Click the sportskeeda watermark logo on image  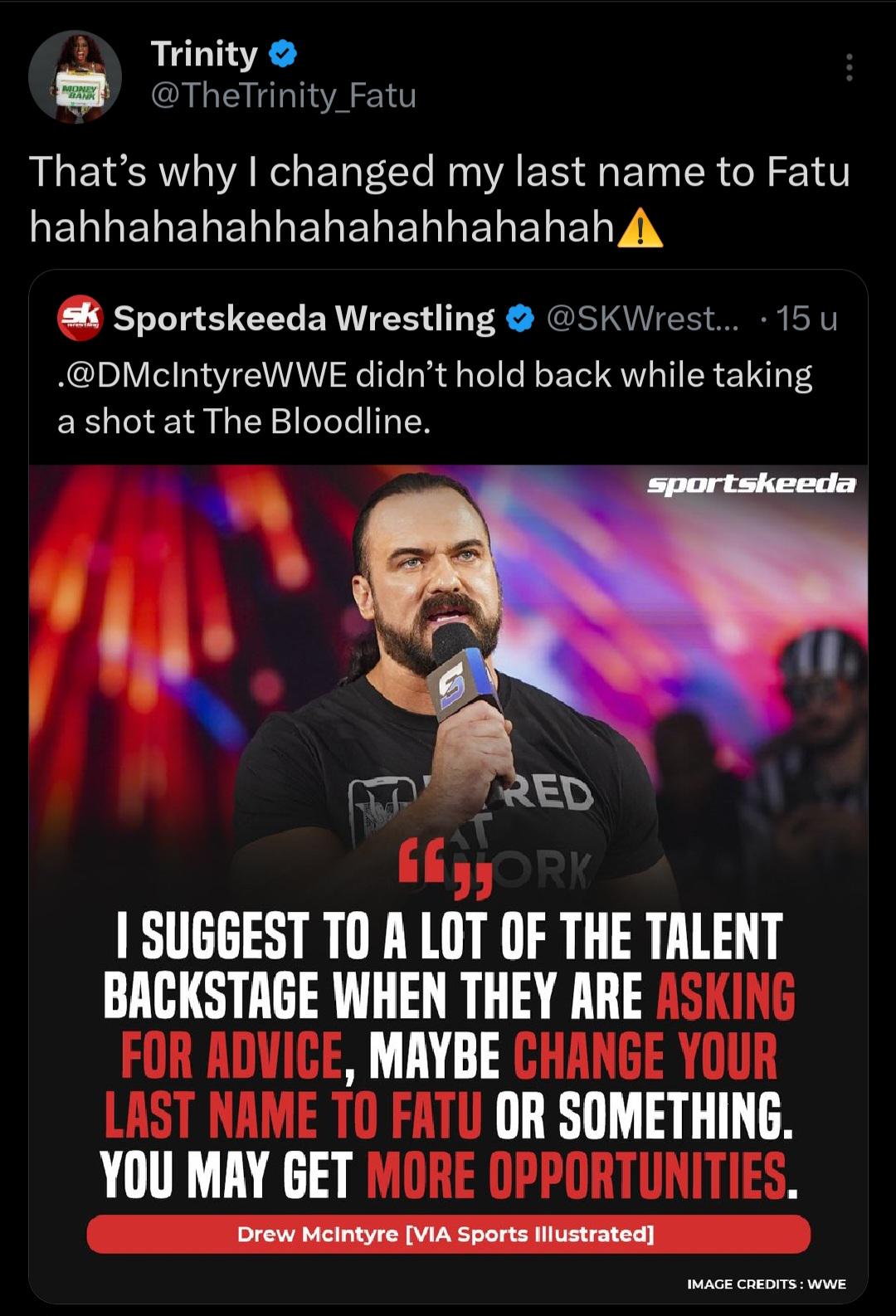tap(751, 484)
